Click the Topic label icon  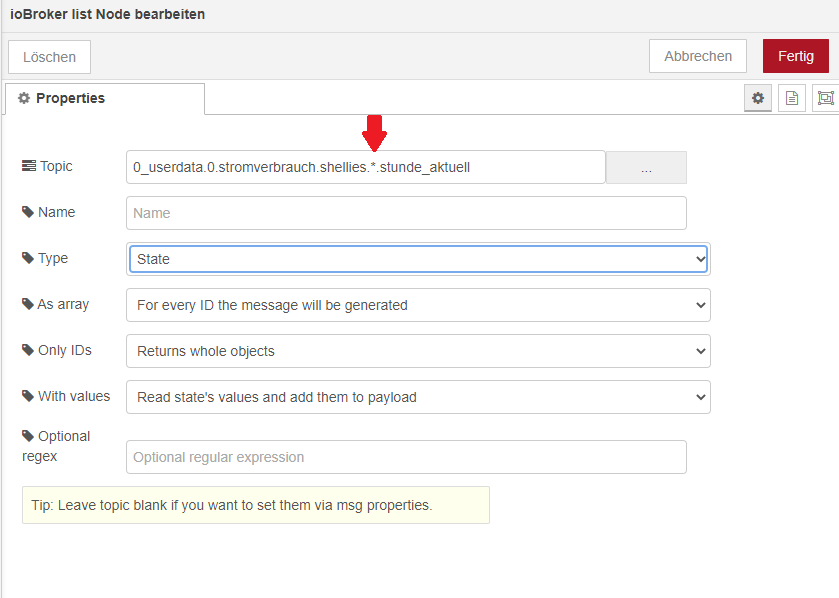click(29, 166)
